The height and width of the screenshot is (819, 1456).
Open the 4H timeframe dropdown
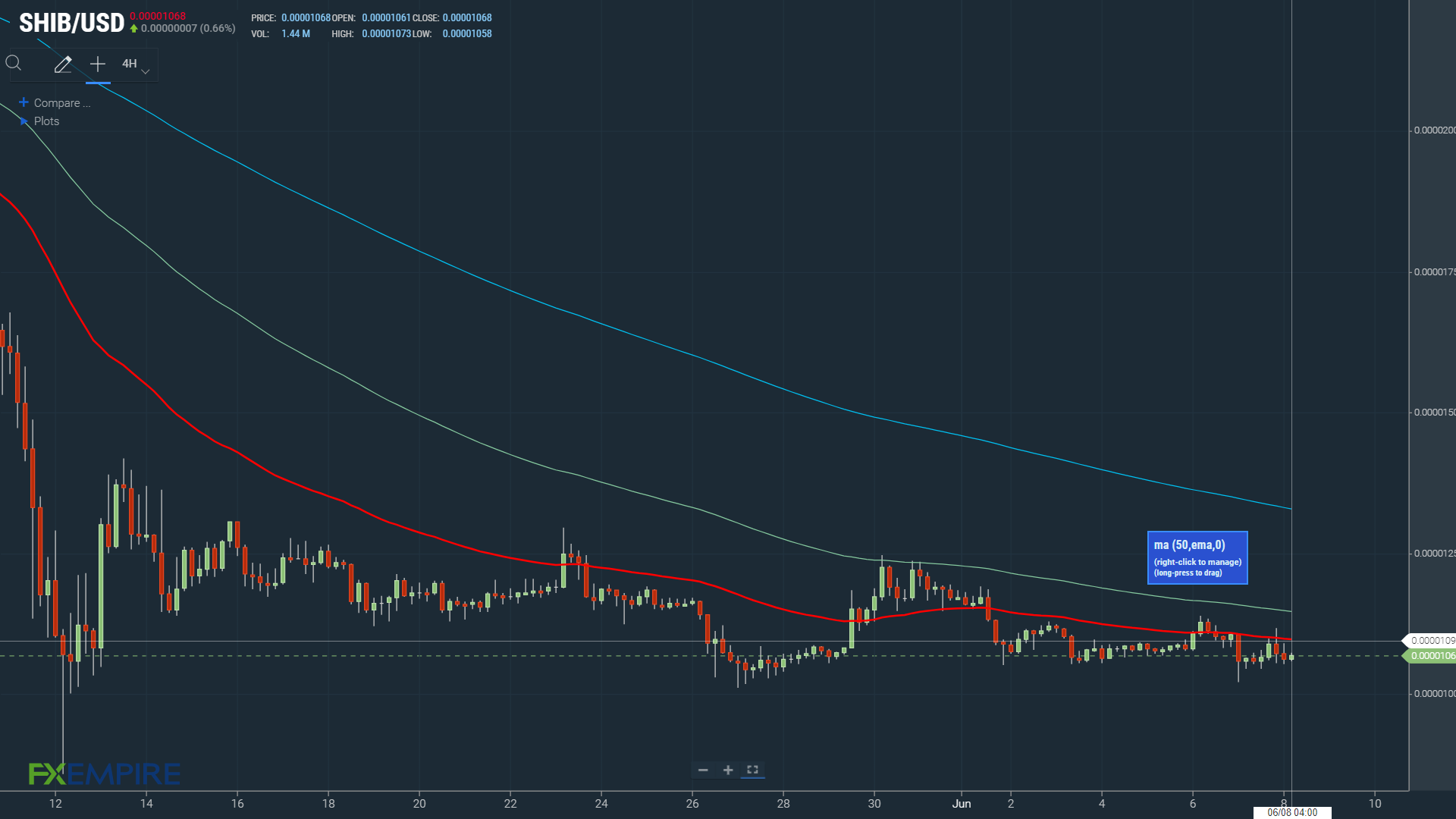(136, 64)
